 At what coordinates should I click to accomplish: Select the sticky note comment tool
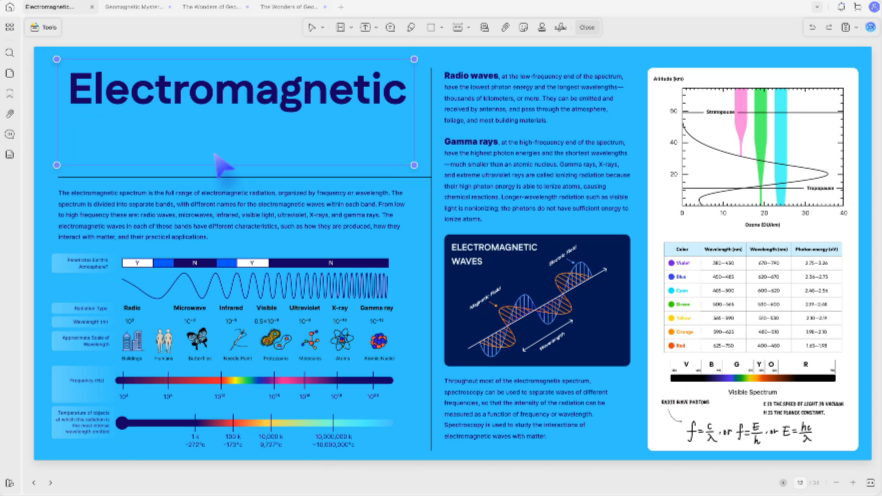coord(390,27)
